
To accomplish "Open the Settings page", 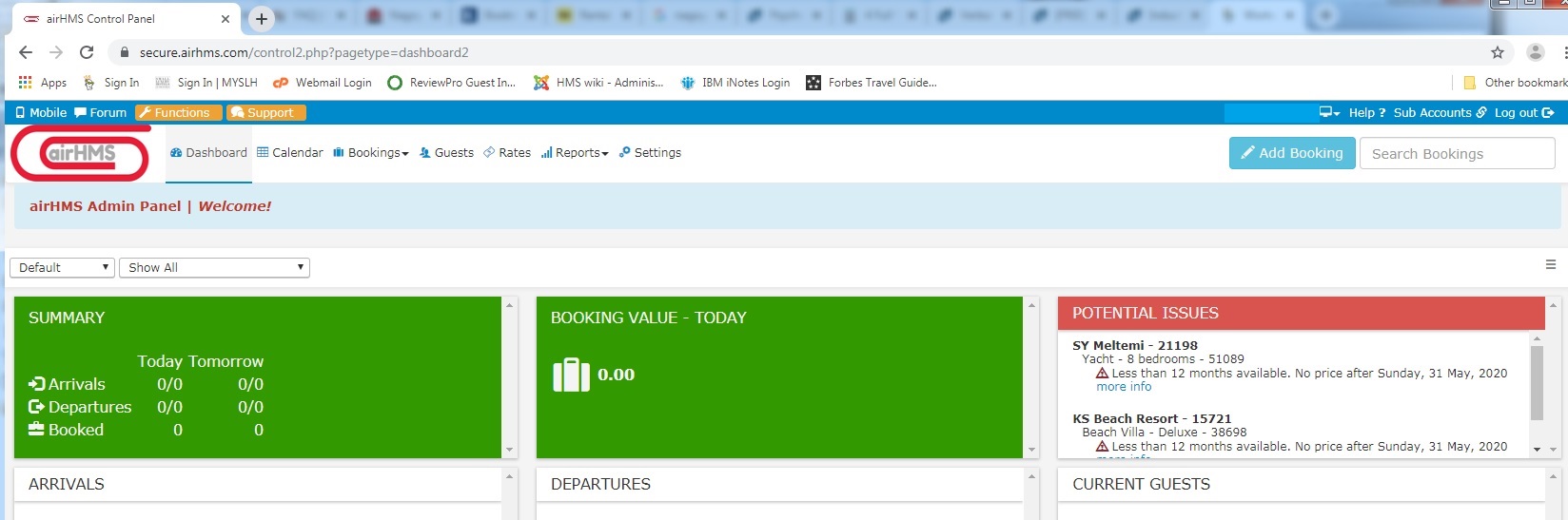I will tap(650, 152).
